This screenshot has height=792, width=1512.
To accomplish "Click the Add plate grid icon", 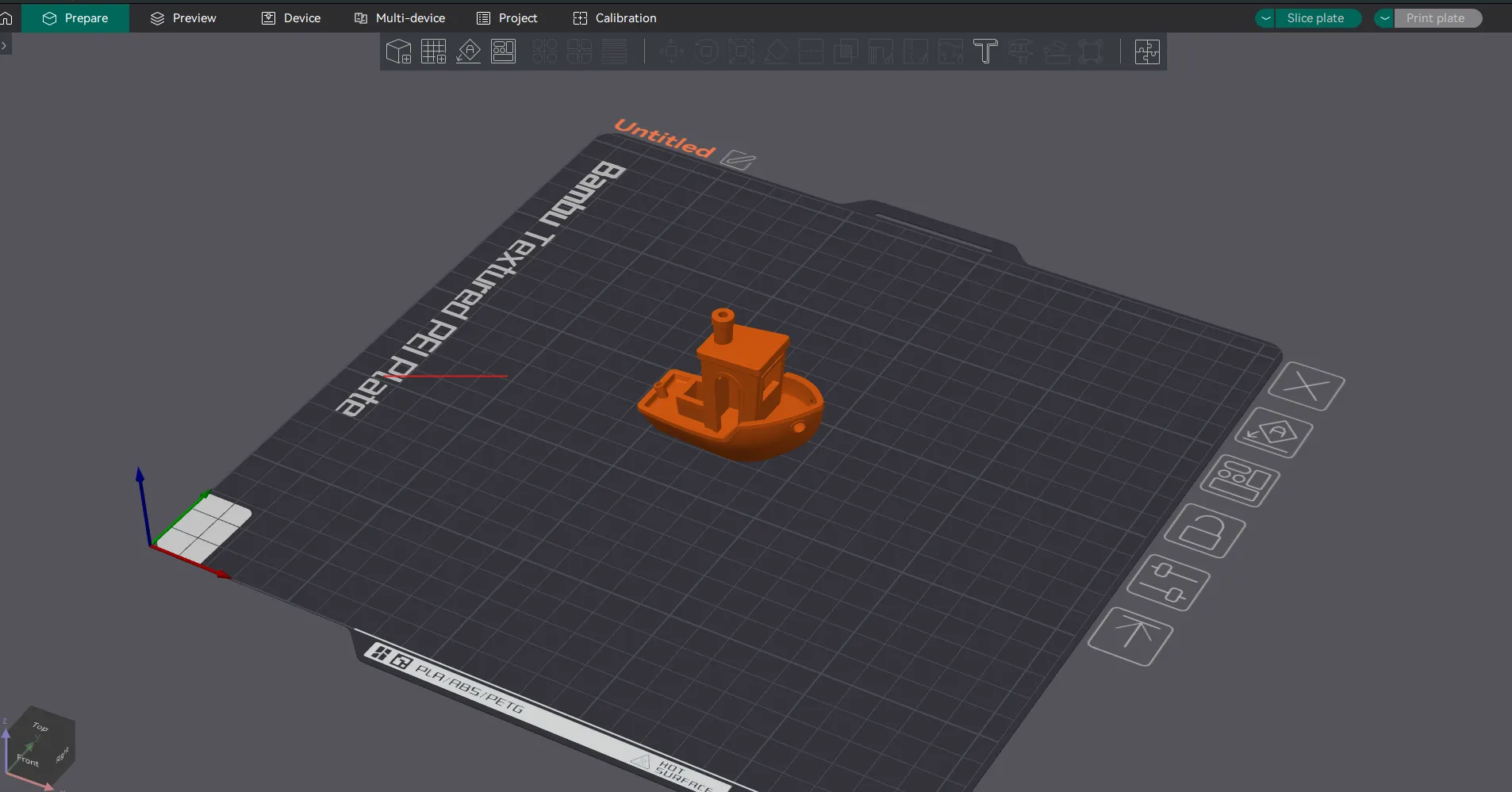I will click(433, 52).
